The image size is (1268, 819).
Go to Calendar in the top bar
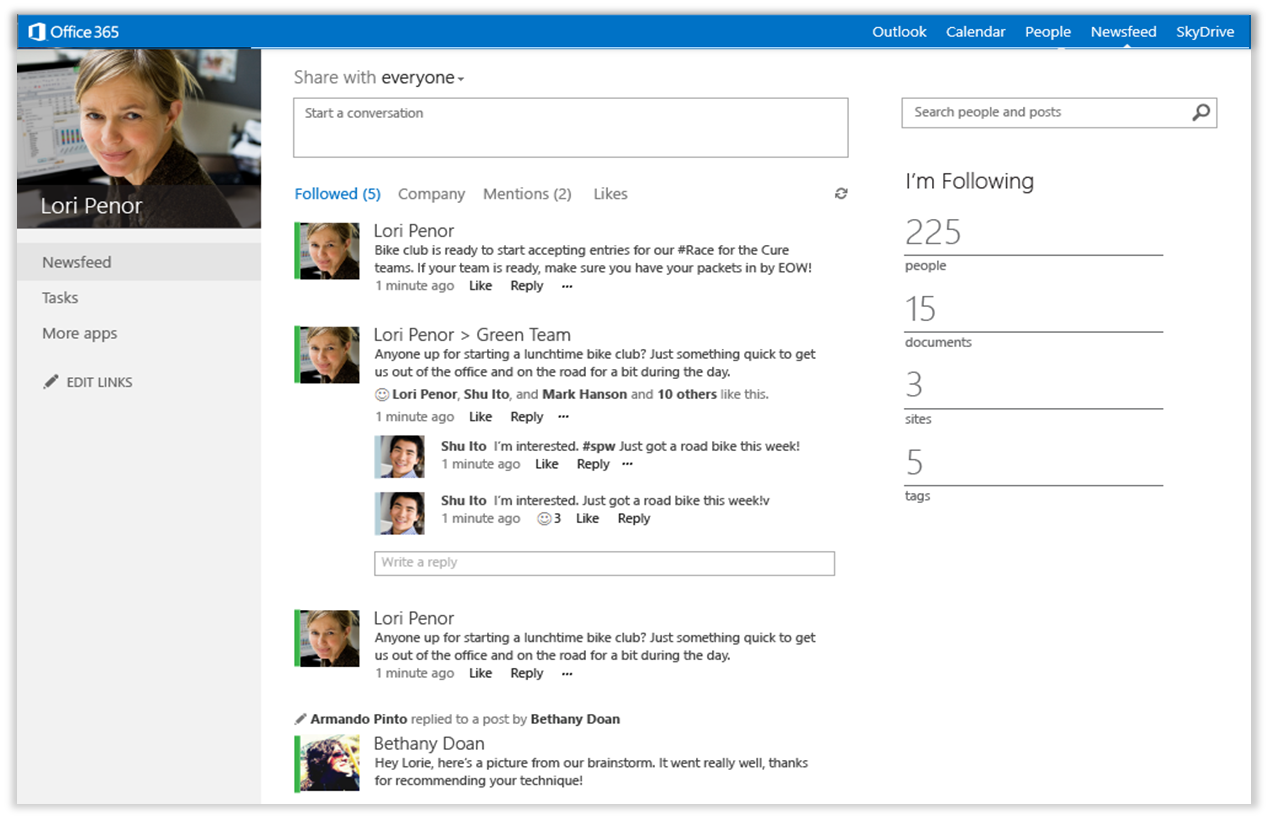coord(975,32)
